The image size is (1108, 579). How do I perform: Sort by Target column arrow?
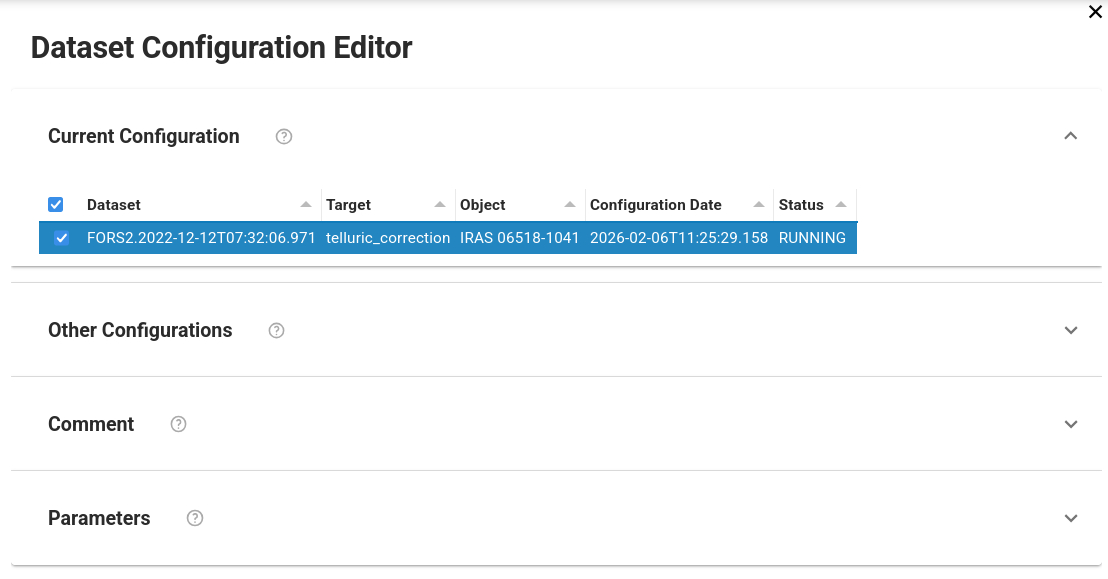[440, 204]
